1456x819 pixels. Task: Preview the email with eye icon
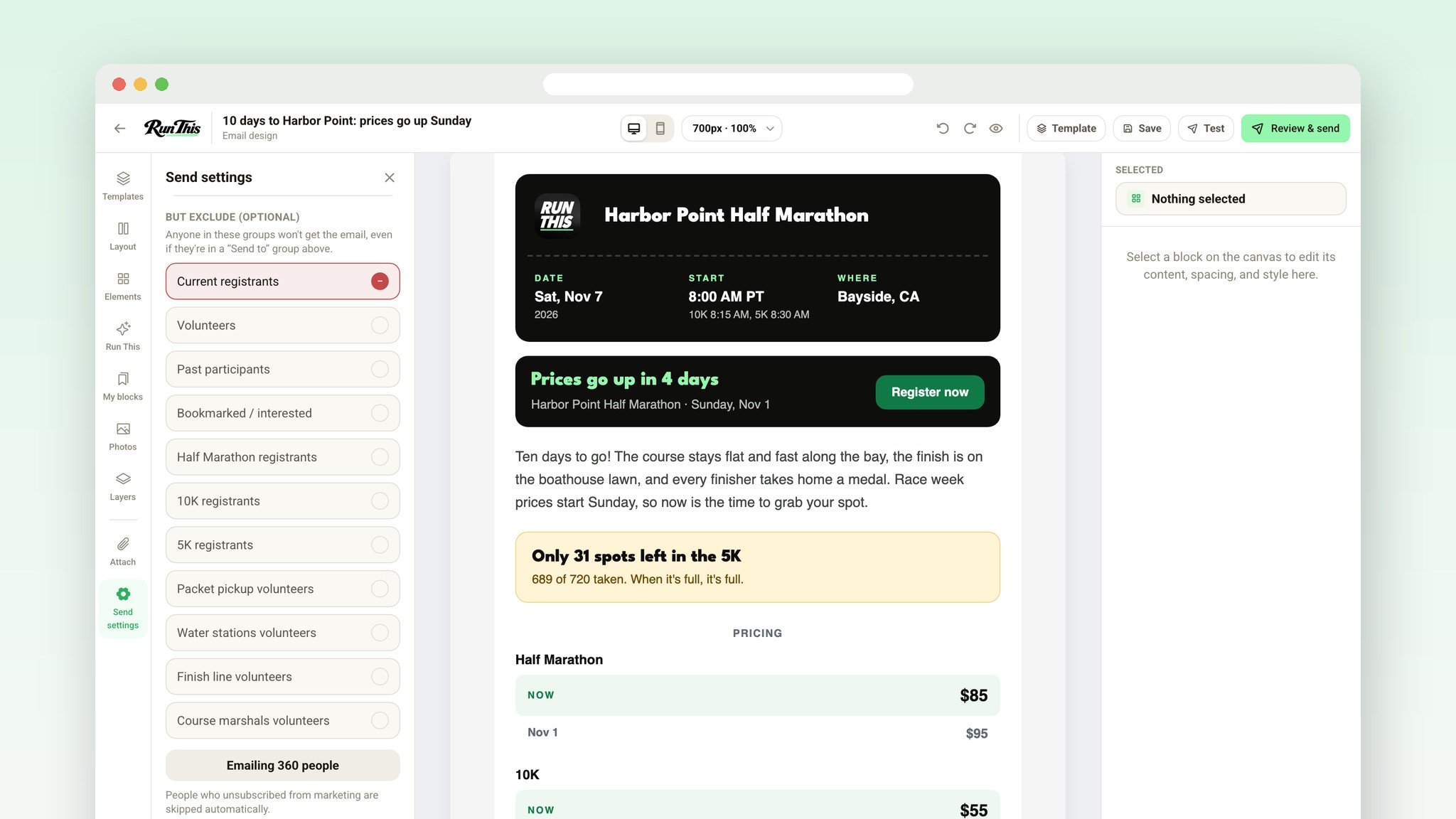click(x=996, y=129)
